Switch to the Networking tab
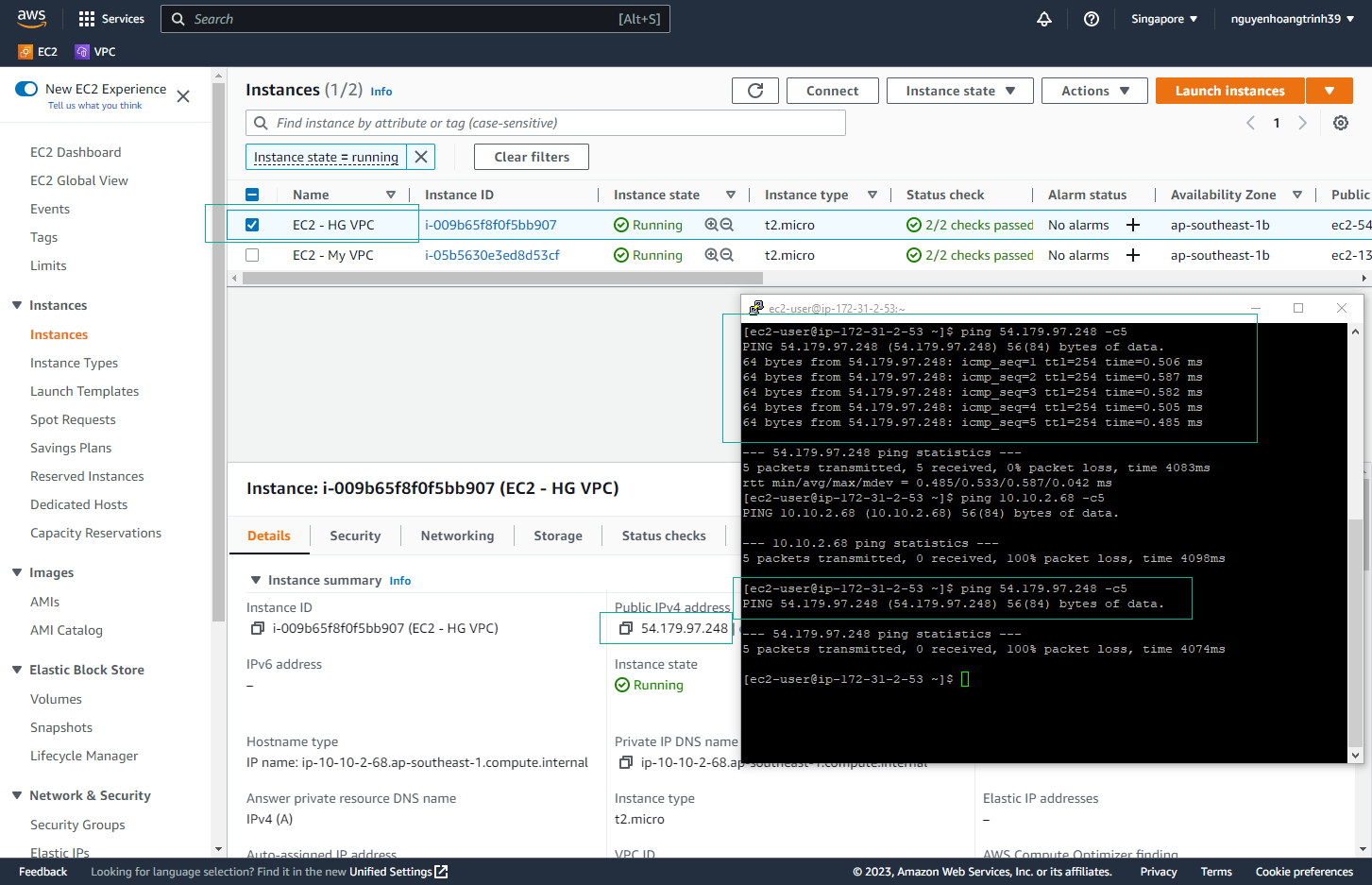Image resolution: width=1372 pixels, height=885 pixels. (x=457, y=536)
